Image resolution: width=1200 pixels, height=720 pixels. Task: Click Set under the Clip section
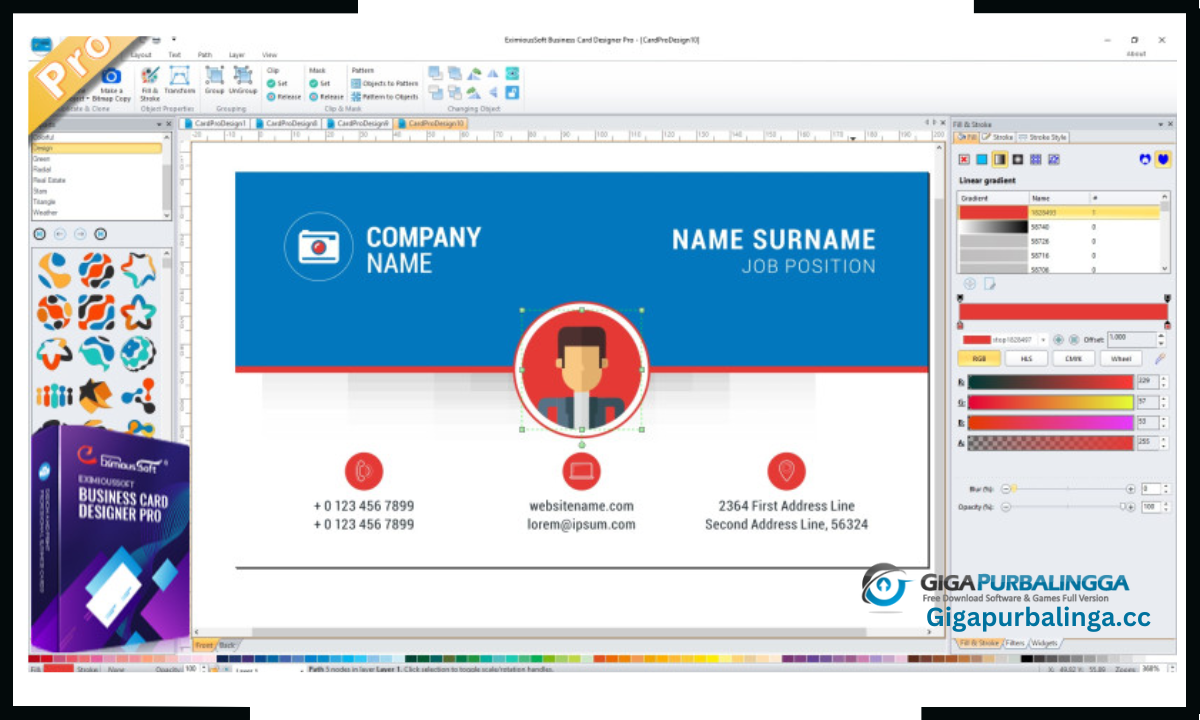click(x=277, y=84)
